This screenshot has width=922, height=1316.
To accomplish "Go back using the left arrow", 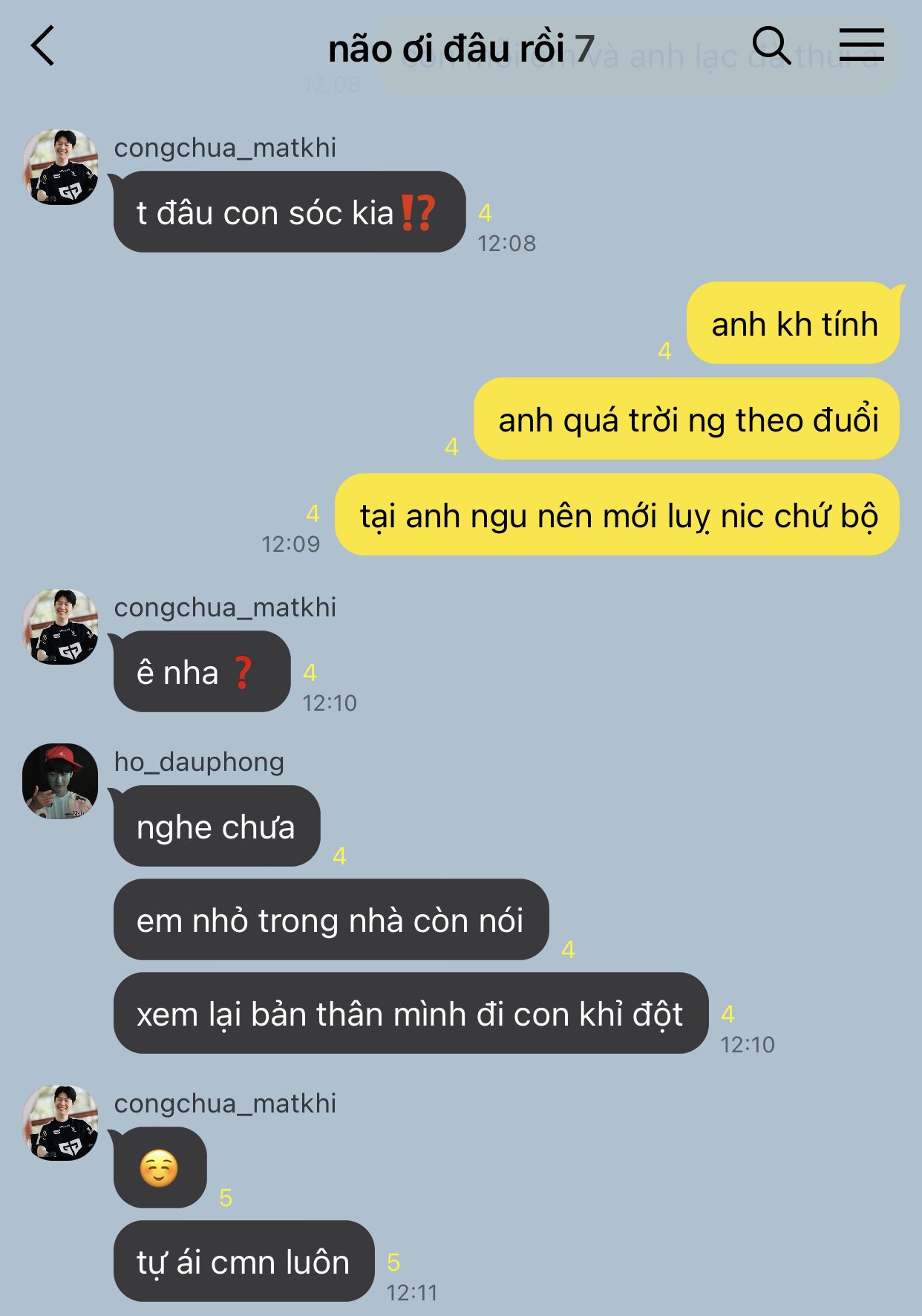I will 43,46.
